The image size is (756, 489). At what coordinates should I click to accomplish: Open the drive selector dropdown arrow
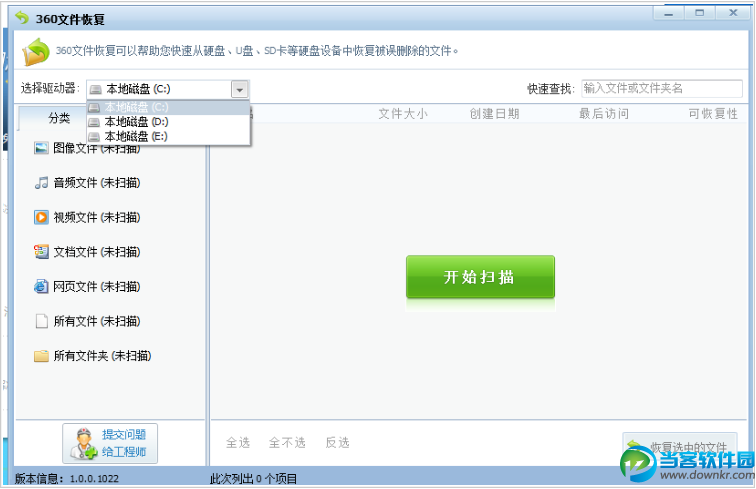[x=240, y=89]
